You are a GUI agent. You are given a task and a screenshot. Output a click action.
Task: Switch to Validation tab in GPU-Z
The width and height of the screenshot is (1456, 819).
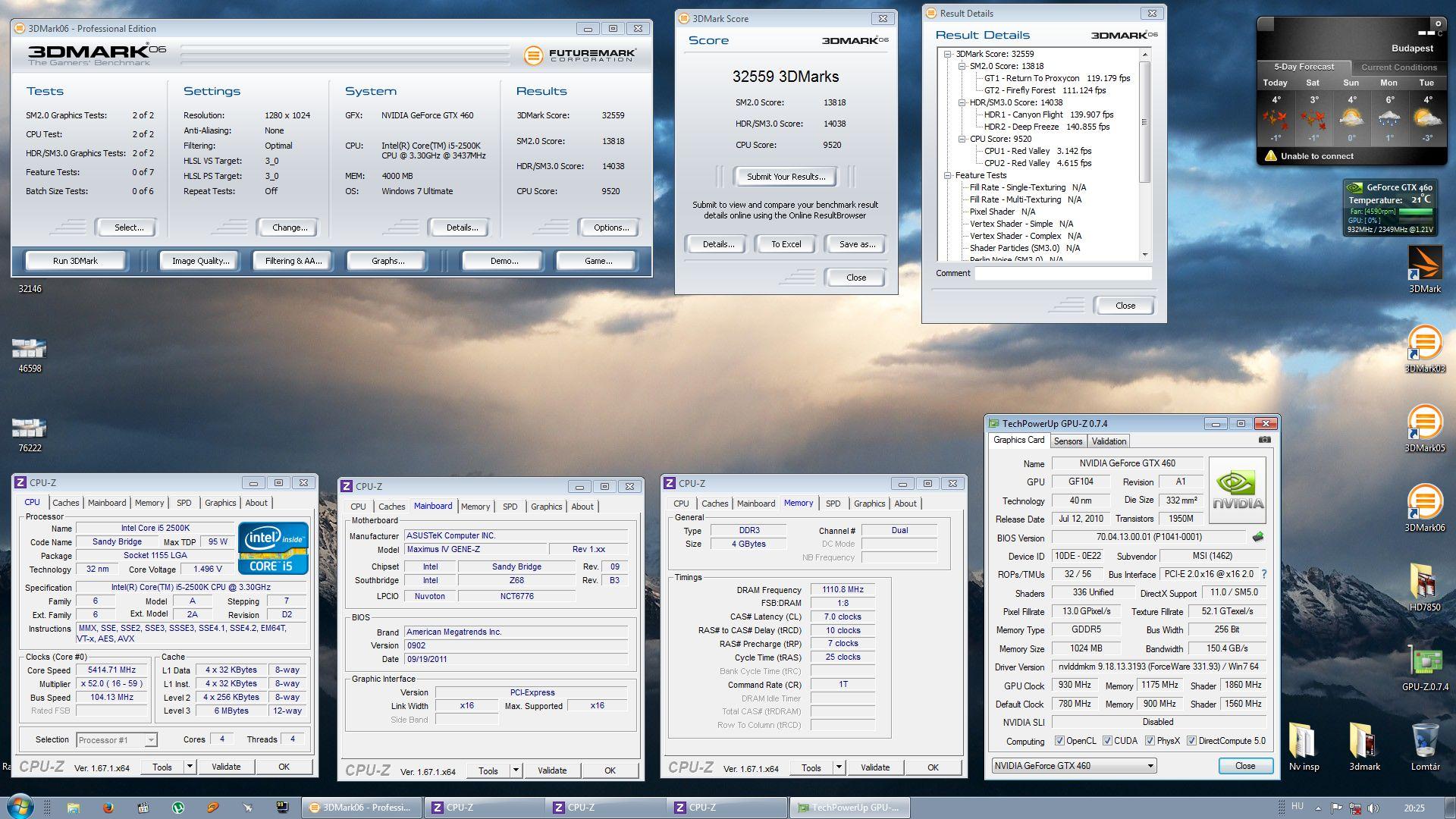point(1109,441)
